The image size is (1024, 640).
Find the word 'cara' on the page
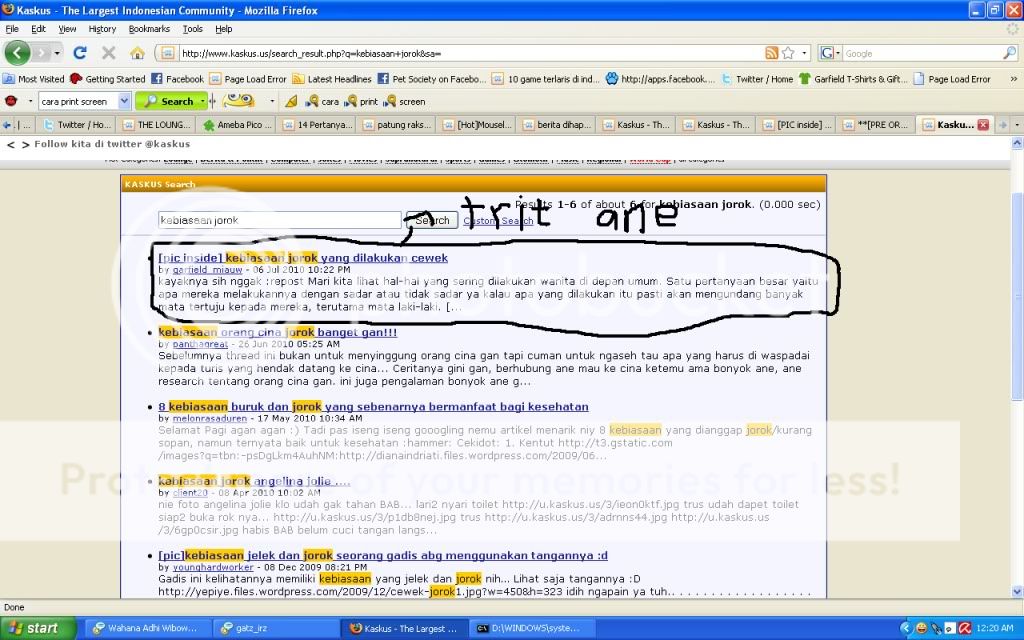(x=323, y=101)
